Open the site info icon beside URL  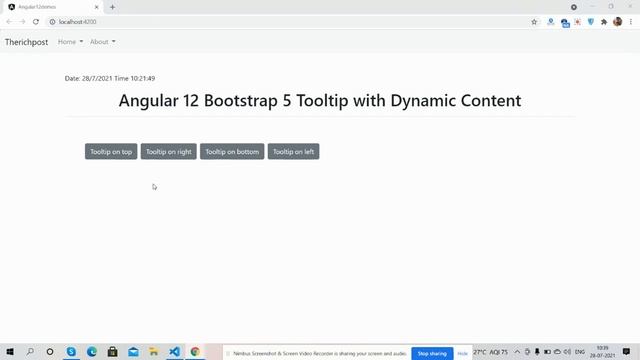(52, 22)
